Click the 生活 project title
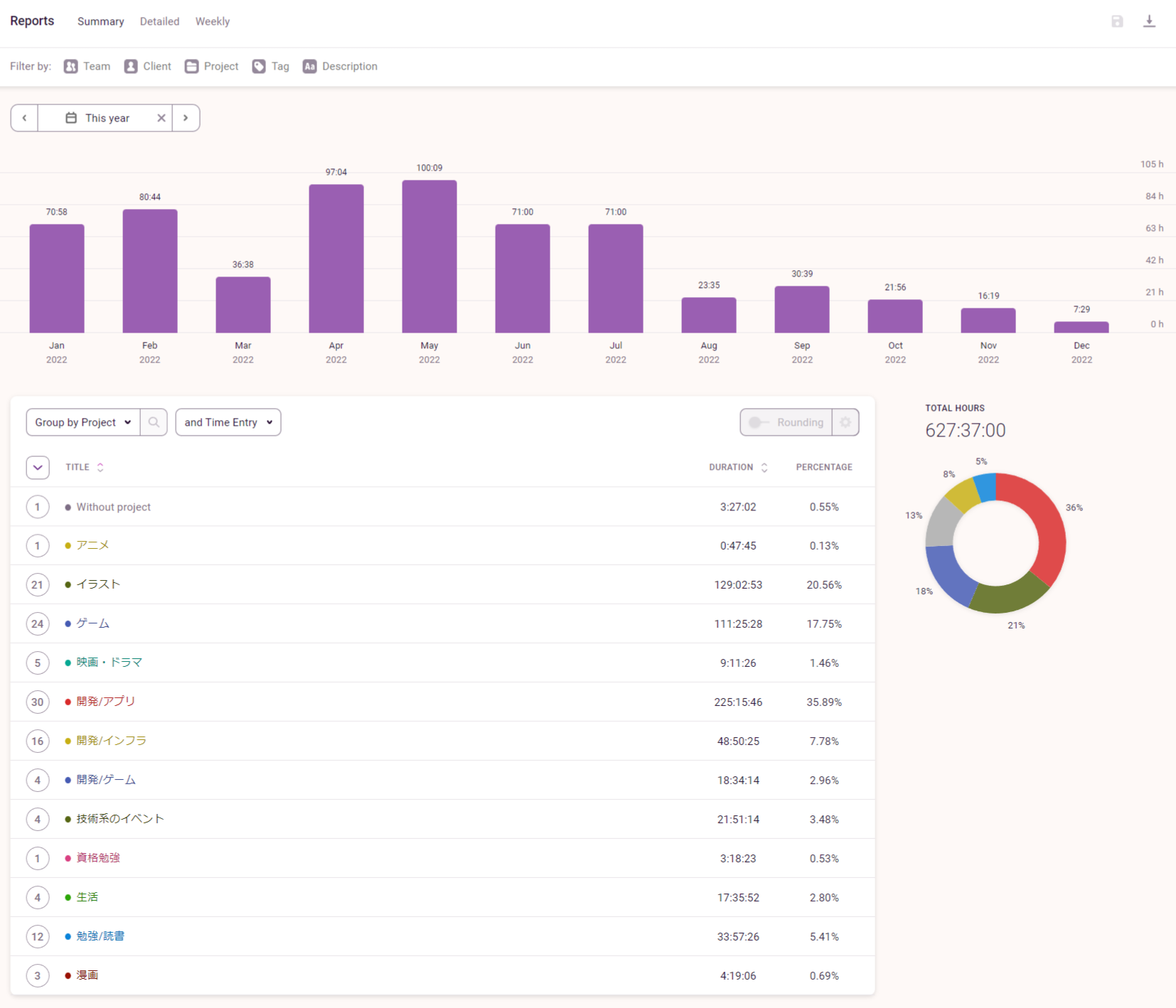Image resolution: width=1176 pixels, height=1008 pixels. point(87,897)
